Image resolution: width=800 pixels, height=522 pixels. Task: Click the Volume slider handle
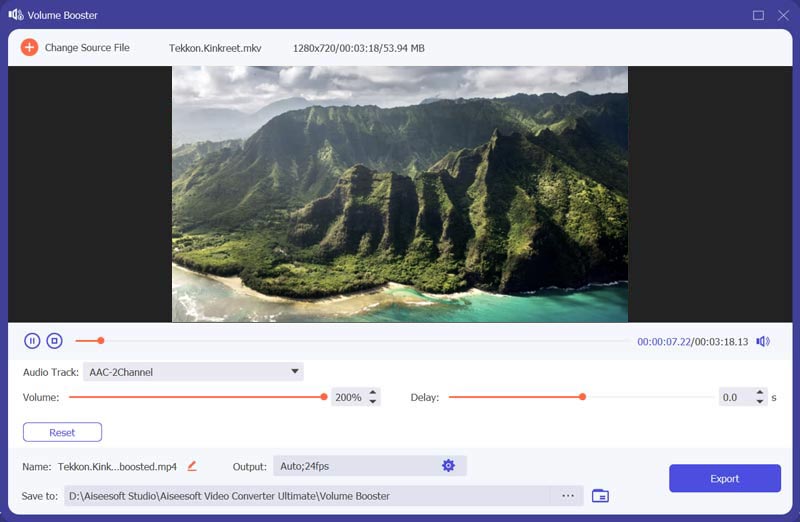point(324,397)
